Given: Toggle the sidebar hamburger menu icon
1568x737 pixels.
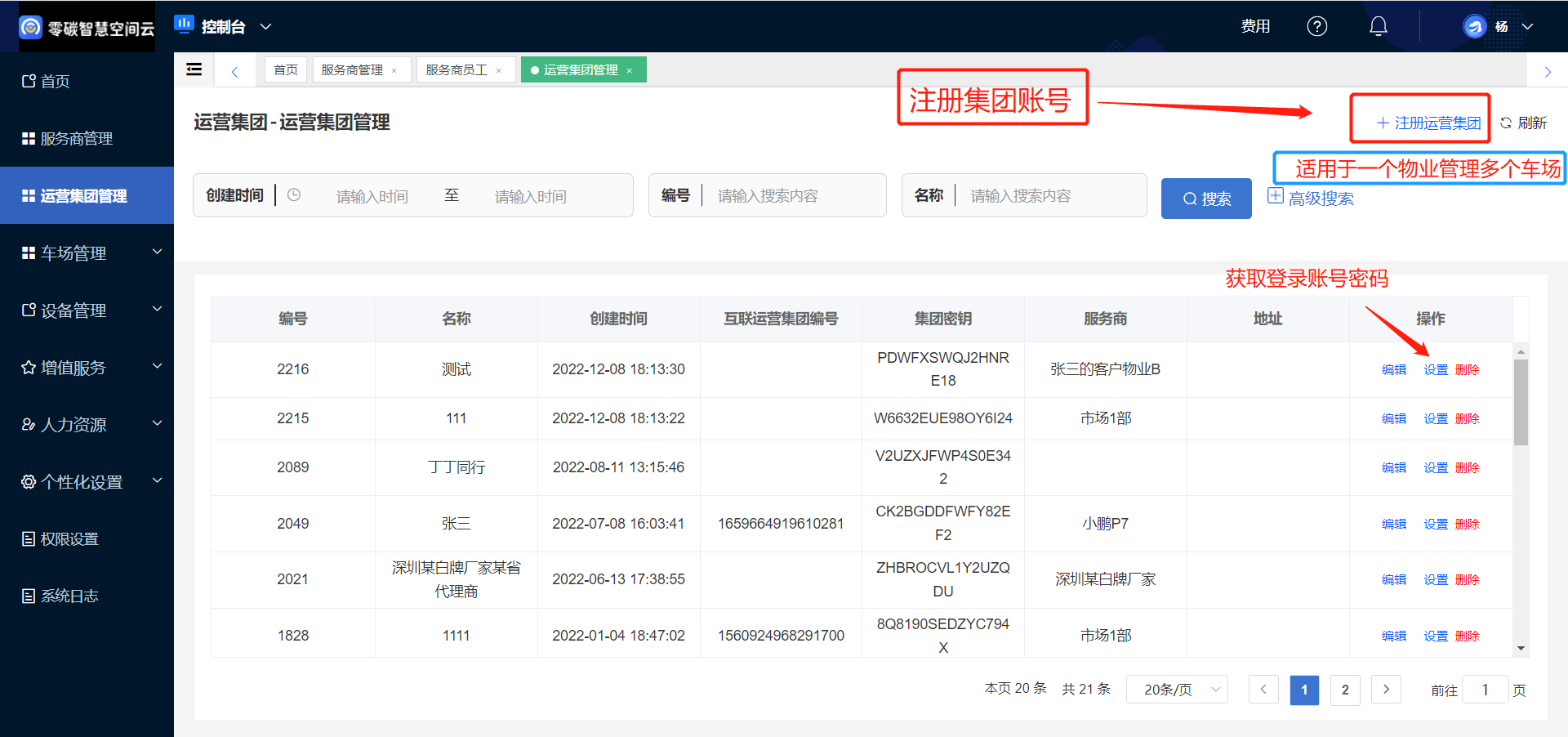Looking at the screenshot, I should [x=194, y=69].
